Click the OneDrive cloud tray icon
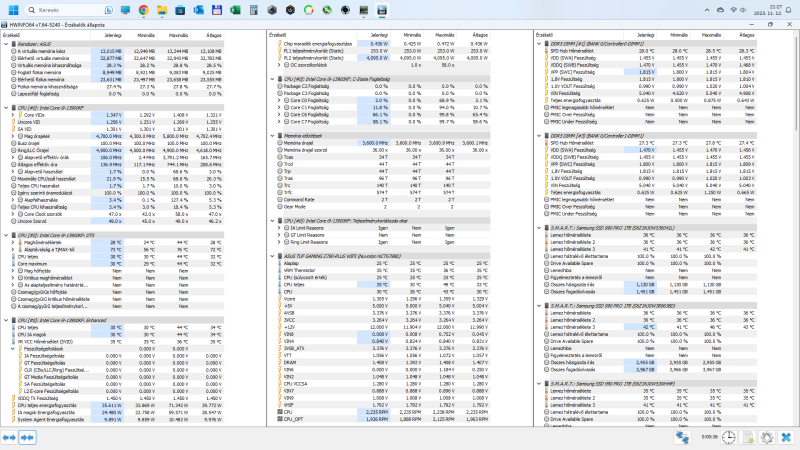 pos(720,10)
